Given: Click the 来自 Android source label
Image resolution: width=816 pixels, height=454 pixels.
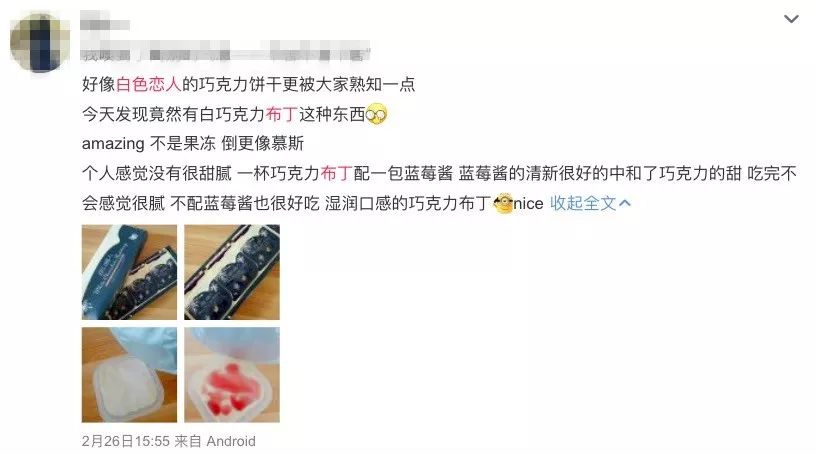Looking at the screenshot, I should [215, 441].
